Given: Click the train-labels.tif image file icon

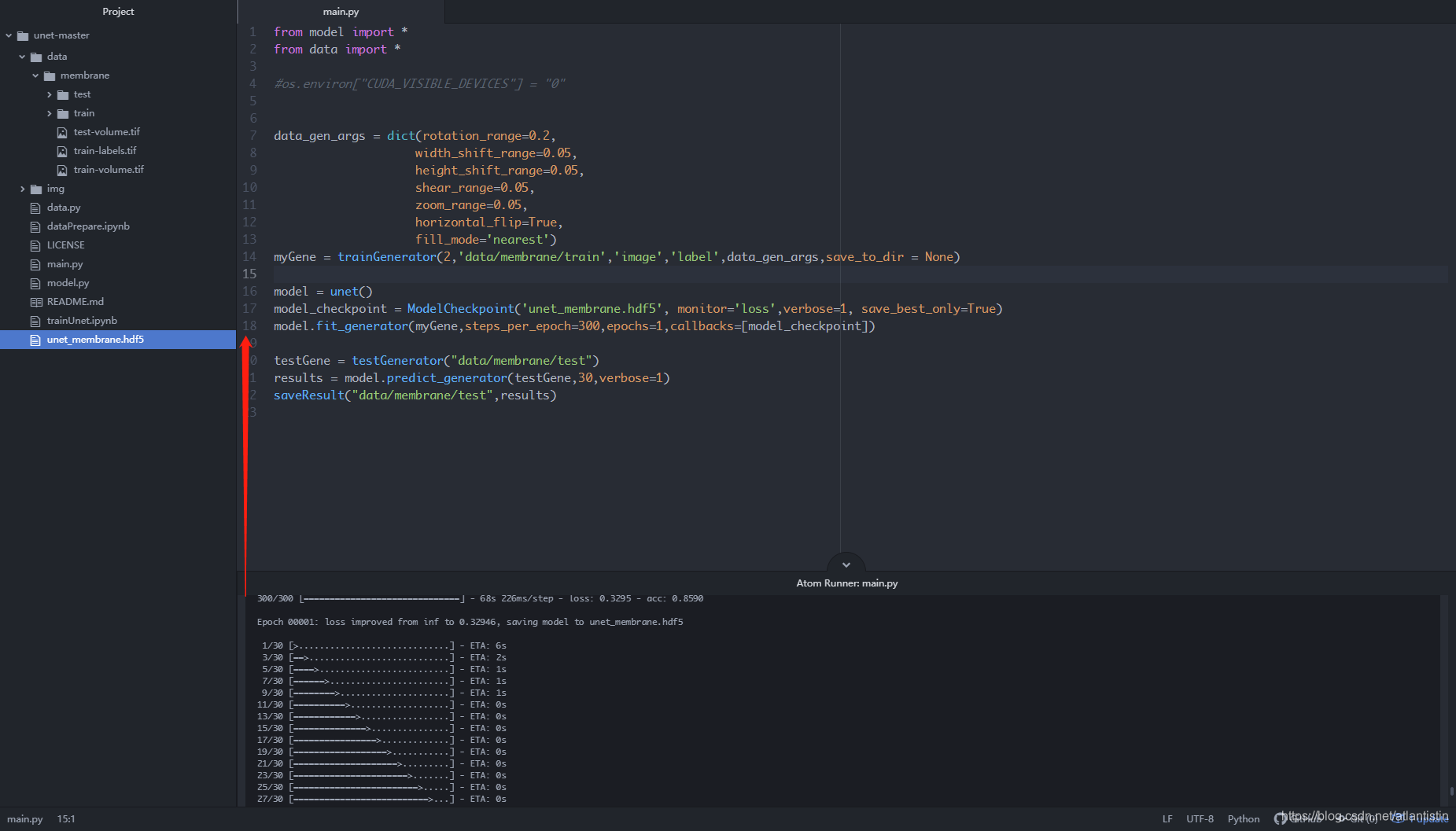Looking at the screenshot, I should pyautogui.click(x=62, y=151).
